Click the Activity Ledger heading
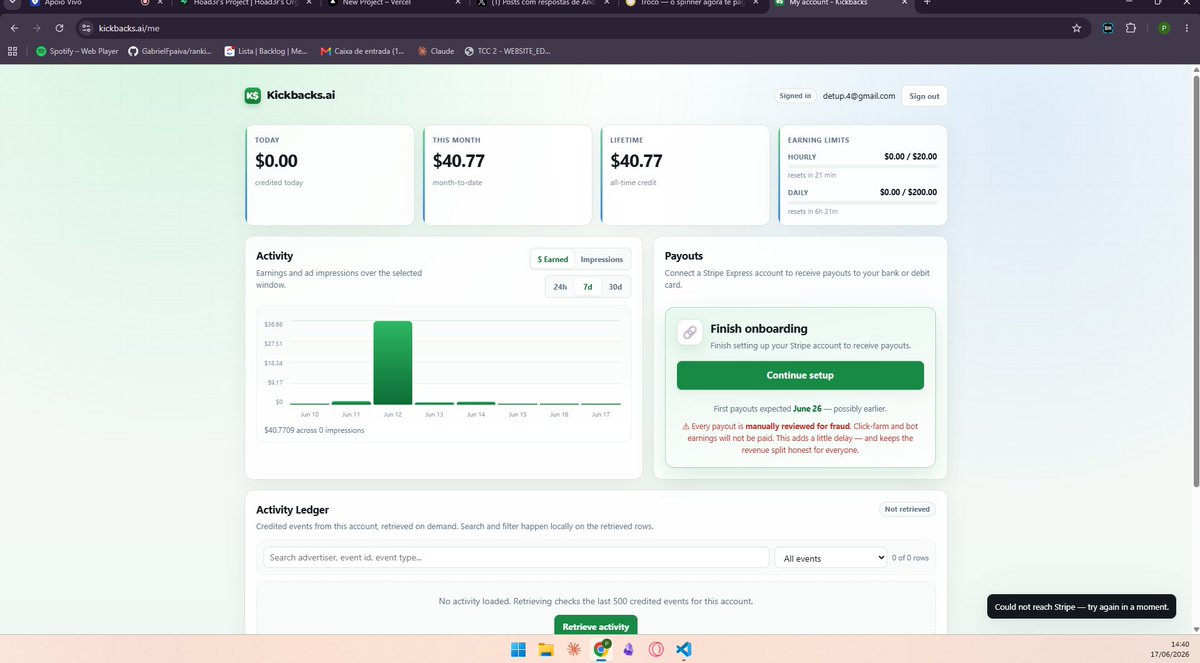The image size is (1200, 663). coord(292,510)
